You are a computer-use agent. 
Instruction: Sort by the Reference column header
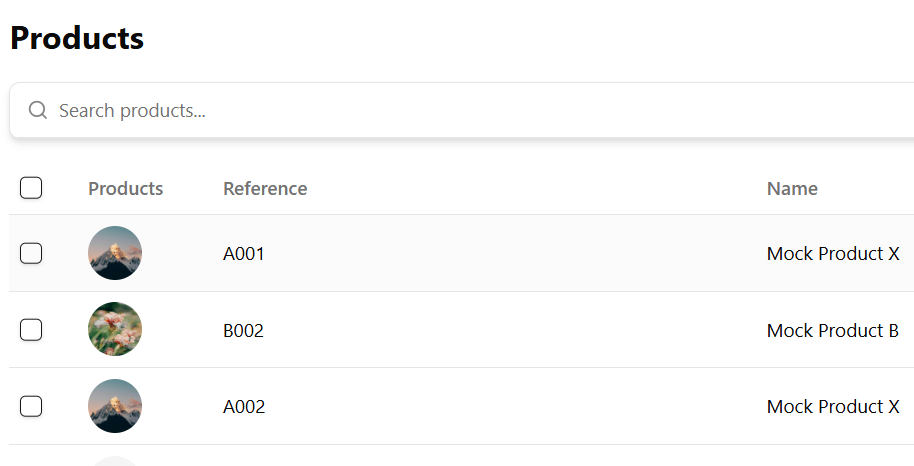(x=265, y=188)
